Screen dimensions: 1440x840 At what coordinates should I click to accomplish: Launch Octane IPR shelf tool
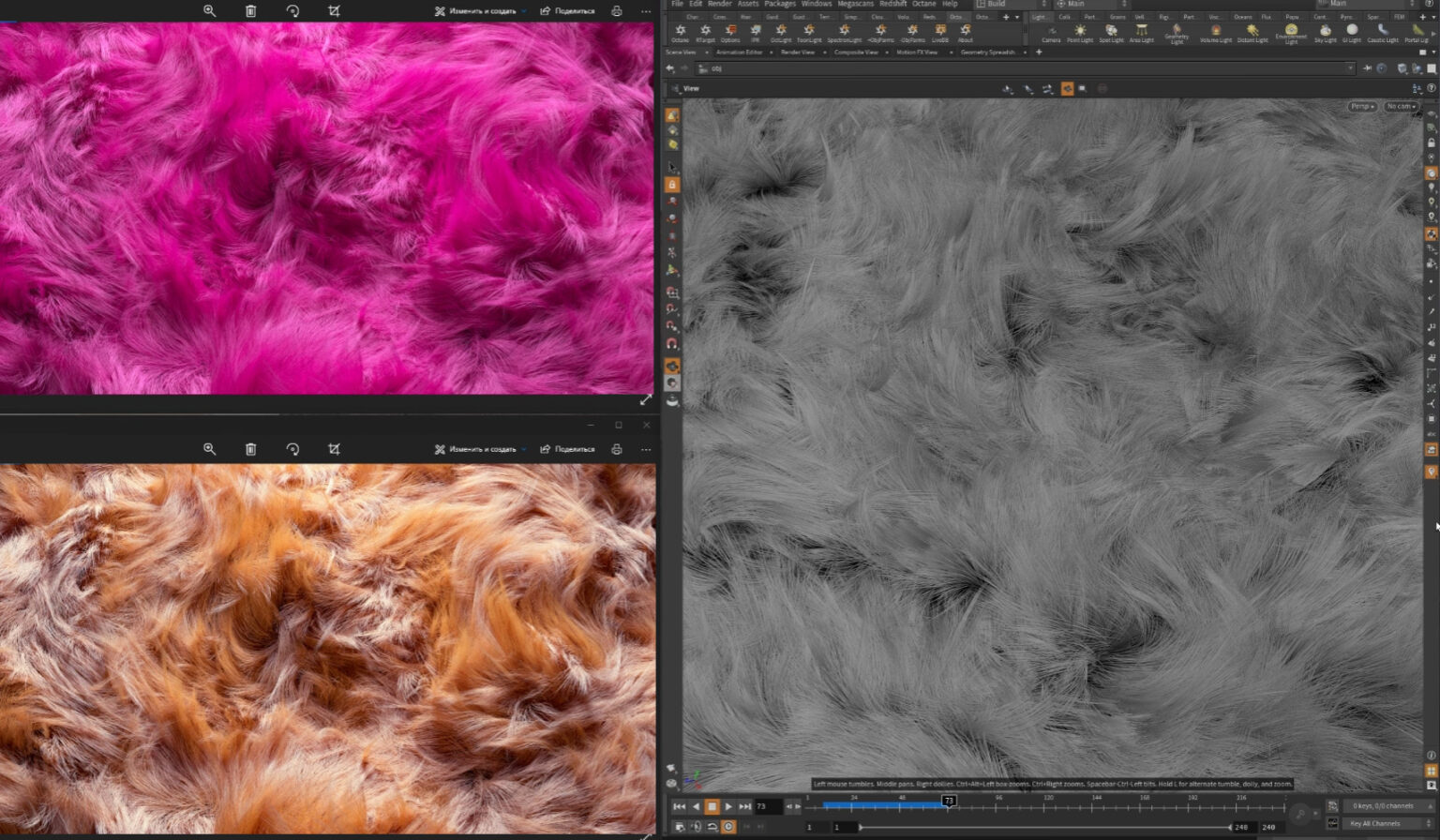pos(756,34)
